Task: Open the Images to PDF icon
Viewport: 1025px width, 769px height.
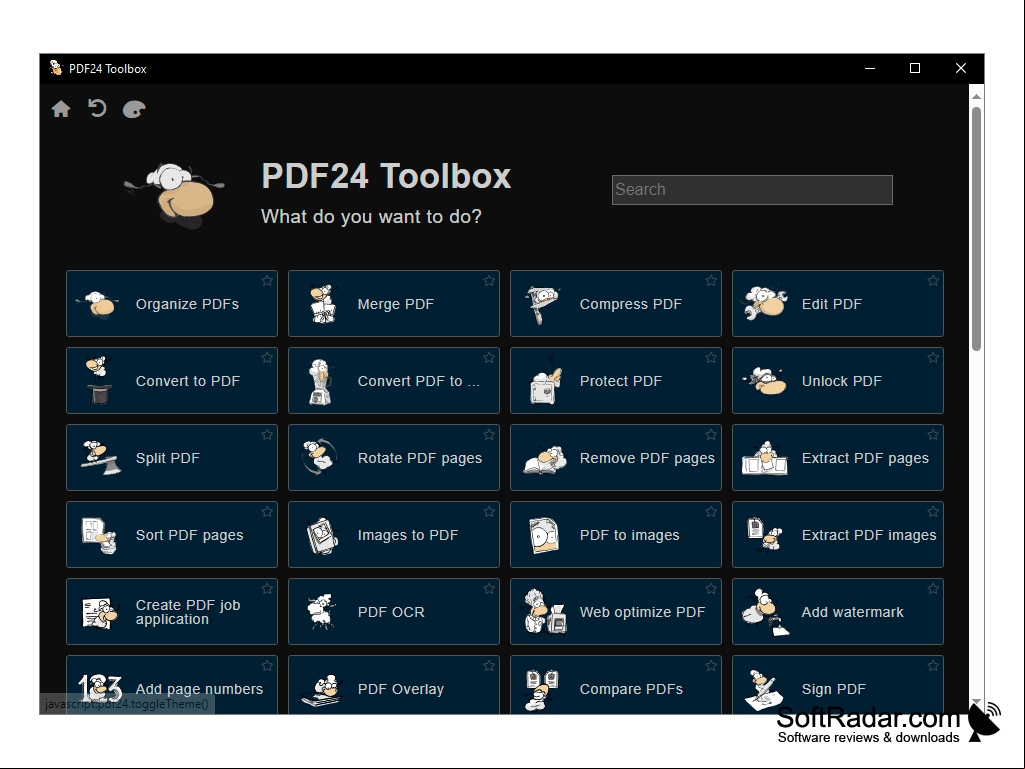Action: tap(322, 536)
